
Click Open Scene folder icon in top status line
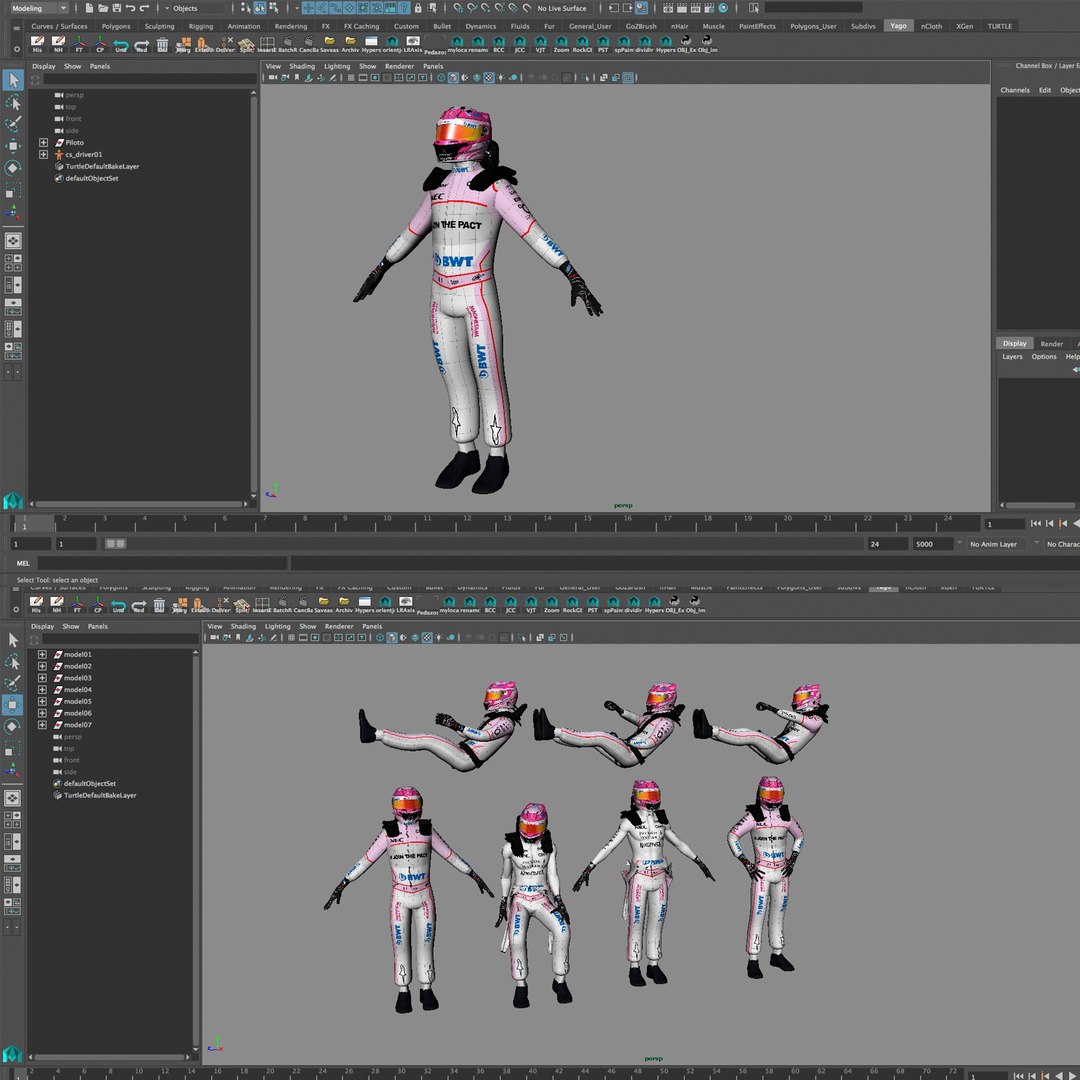point(103,8)
